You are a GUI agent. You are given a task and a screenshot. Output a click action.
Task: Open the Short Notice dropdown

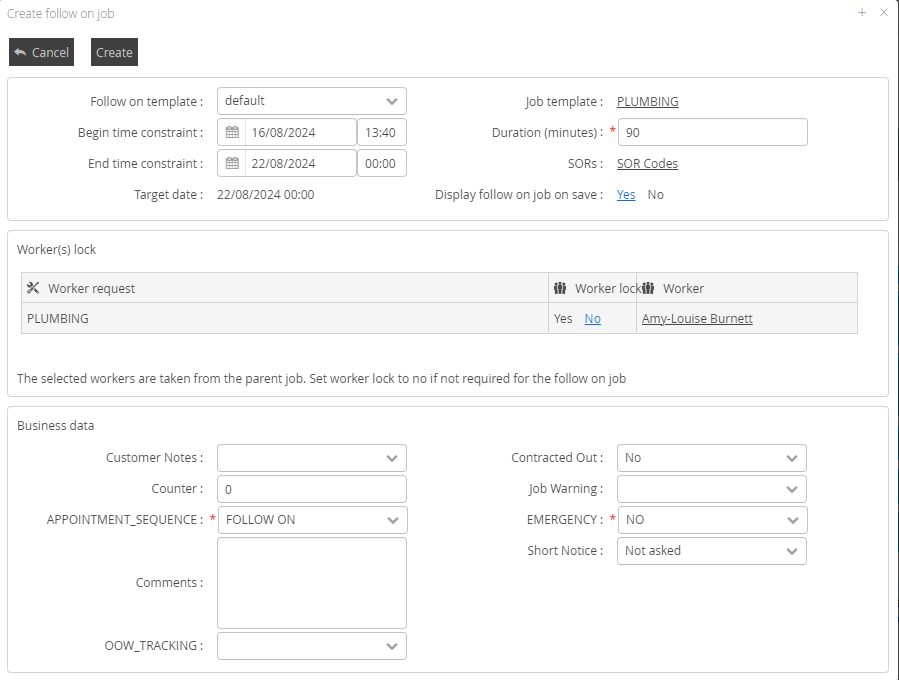(x=791, y=551)
